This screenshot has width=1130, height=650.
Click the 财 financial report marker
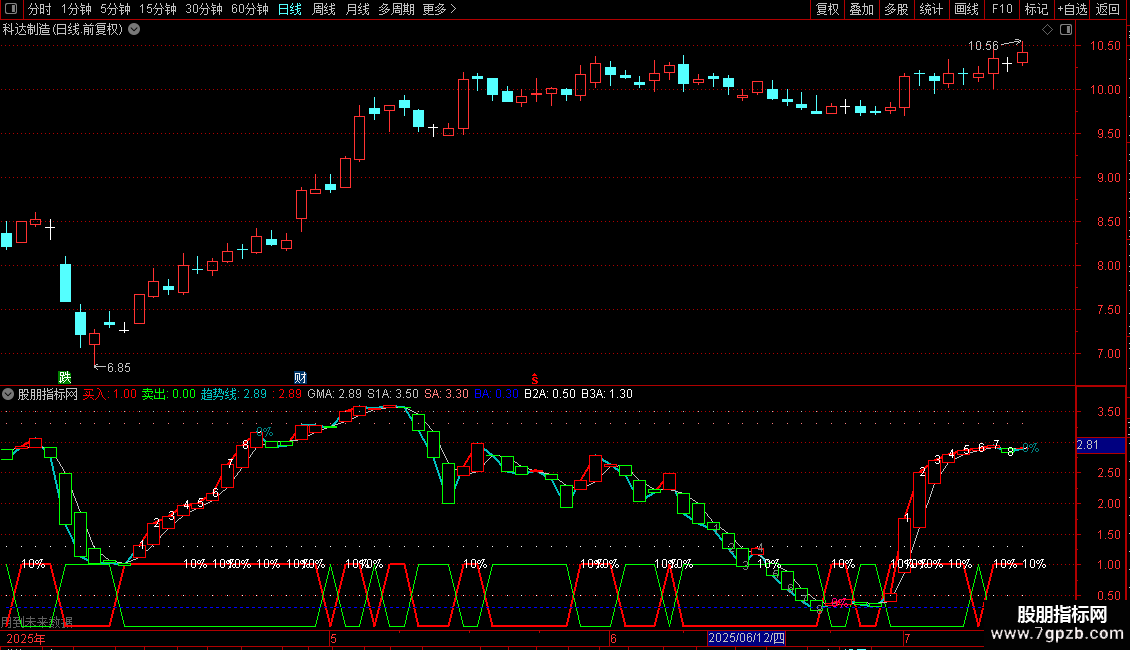pos(301,377)
